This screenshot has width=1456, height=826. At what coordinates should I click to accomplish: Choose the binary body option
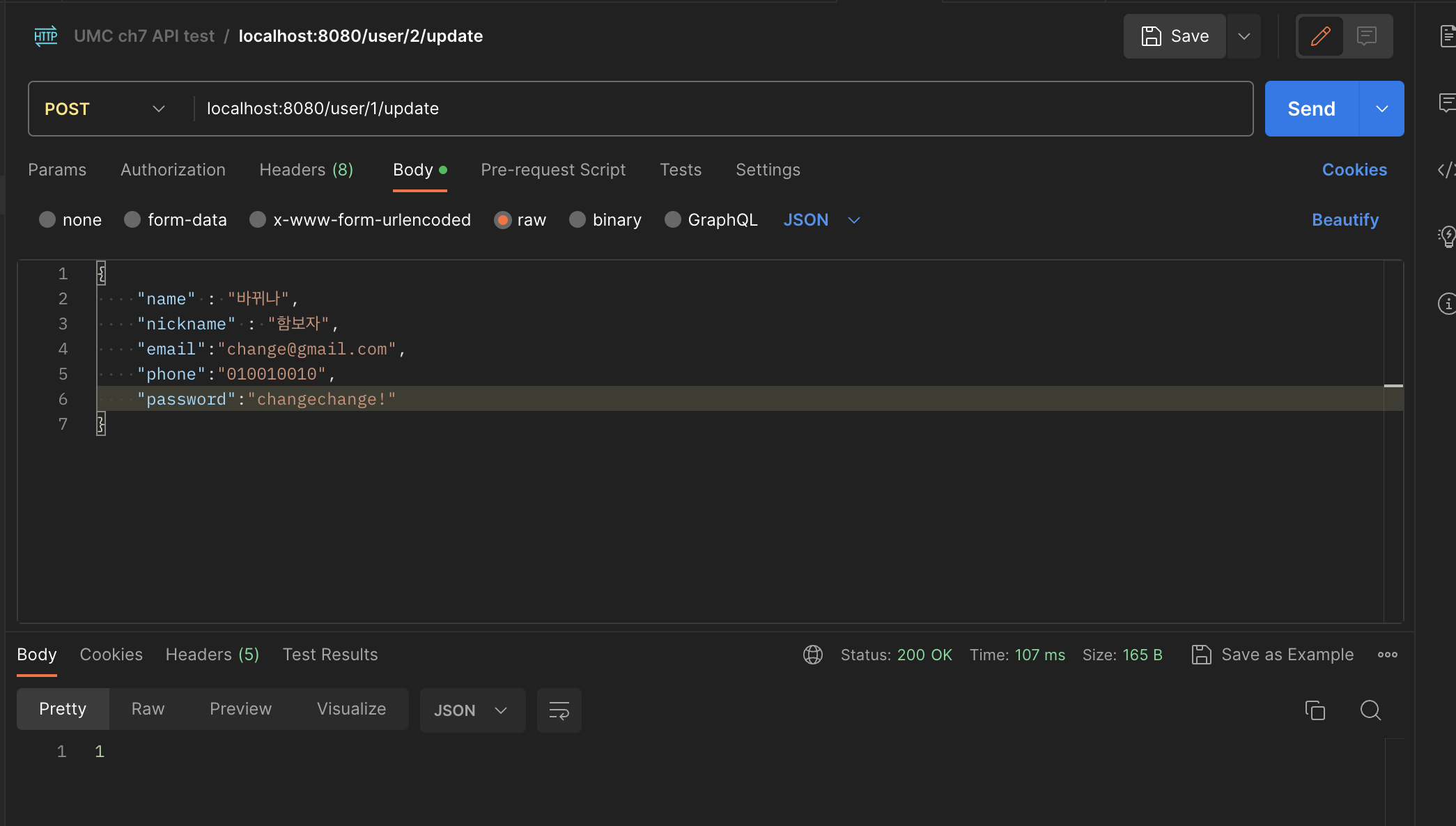coord(578,220)
